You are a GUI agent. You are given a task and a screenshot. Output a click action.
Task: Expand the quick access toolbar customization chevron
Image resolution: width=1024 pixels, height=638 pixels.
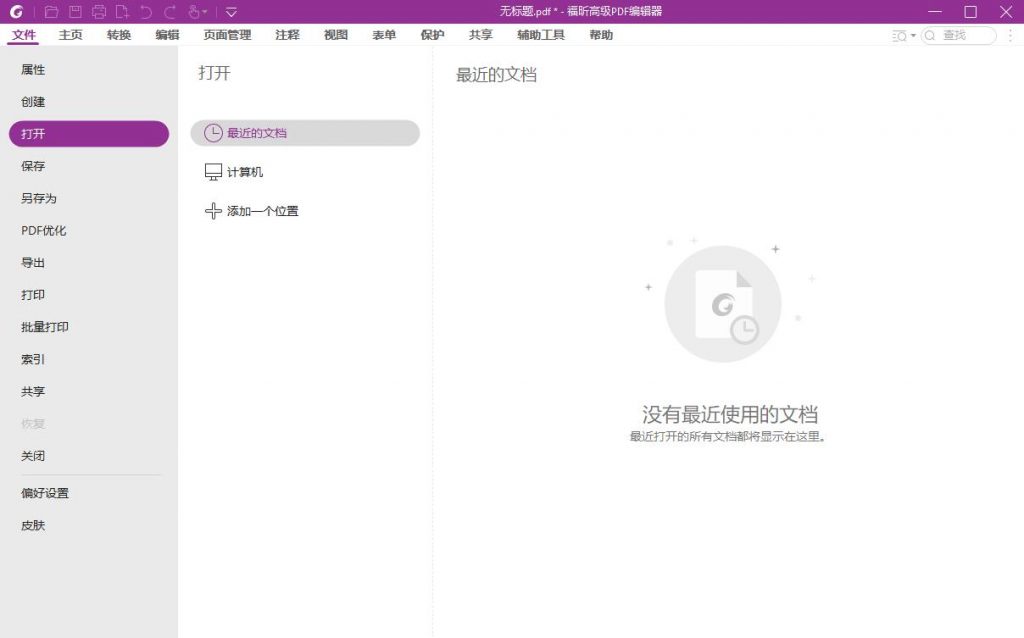(230, 11)
